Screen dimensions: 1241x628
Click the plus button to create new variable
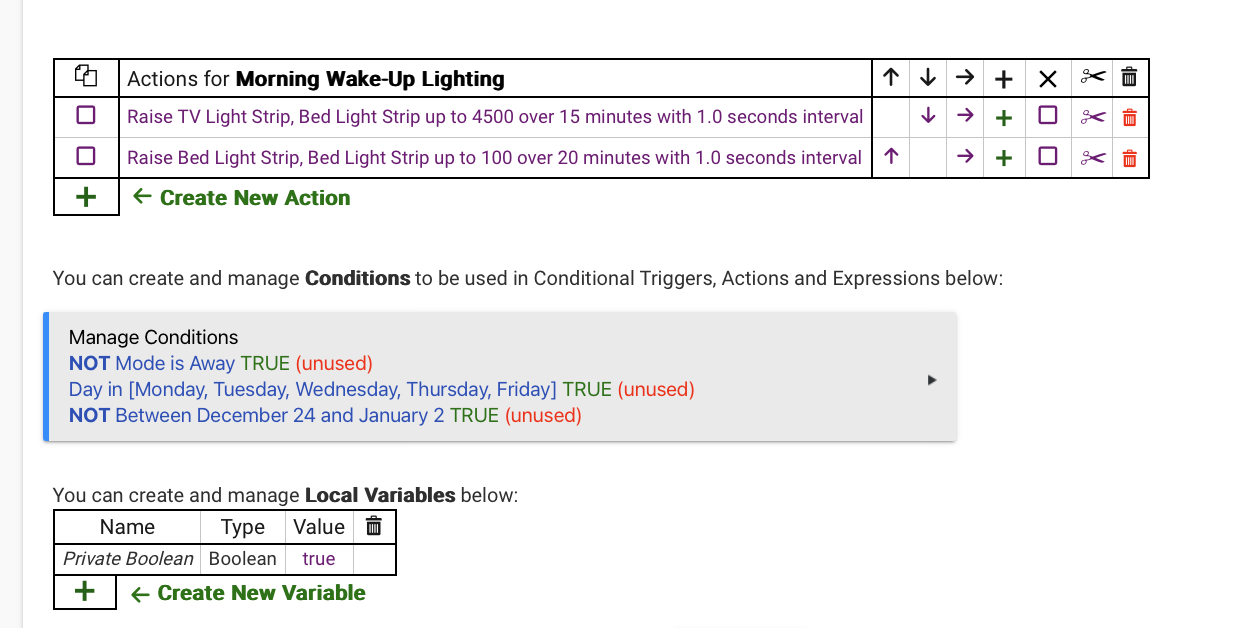pos(85,592)
